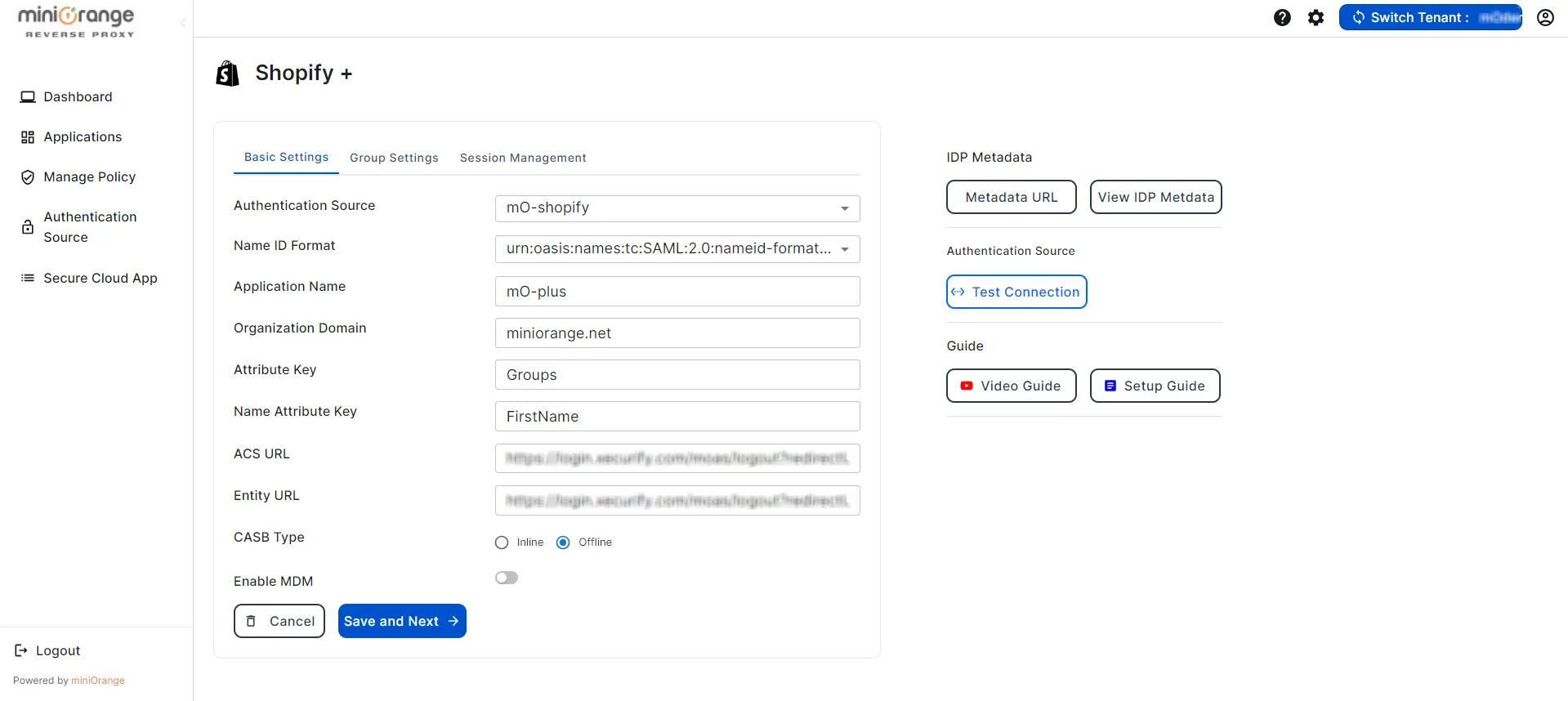
Task: Click the Dashboard laptop icon
Action: (x=28, y=96)
